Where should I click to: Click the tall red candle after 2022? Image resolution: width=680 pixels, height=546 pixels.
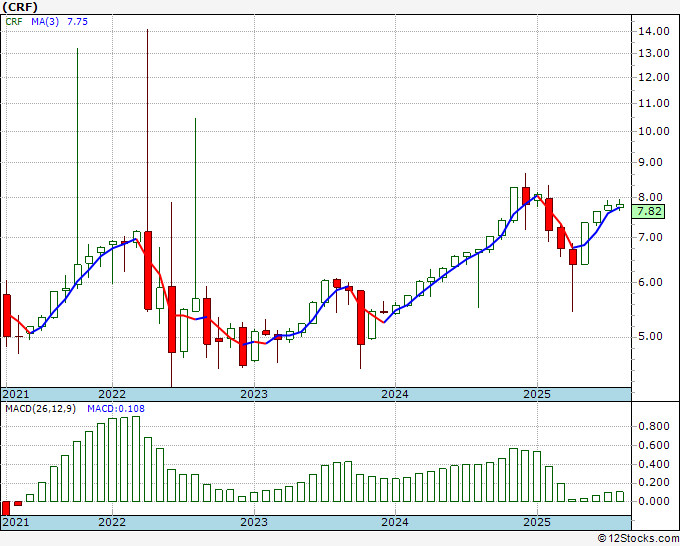(x=148, y=271)
